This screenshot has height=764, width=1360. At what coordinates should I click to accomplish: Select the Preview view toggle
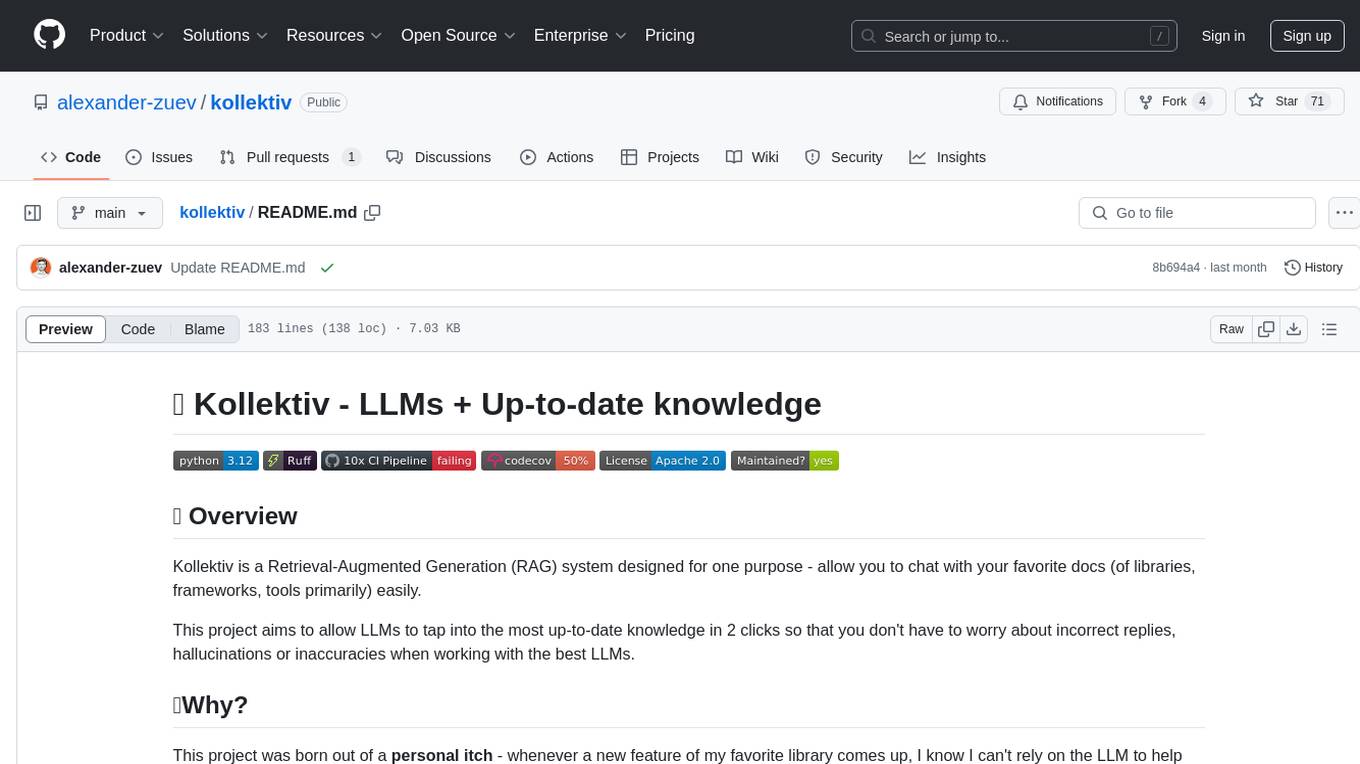click(66, 329)
